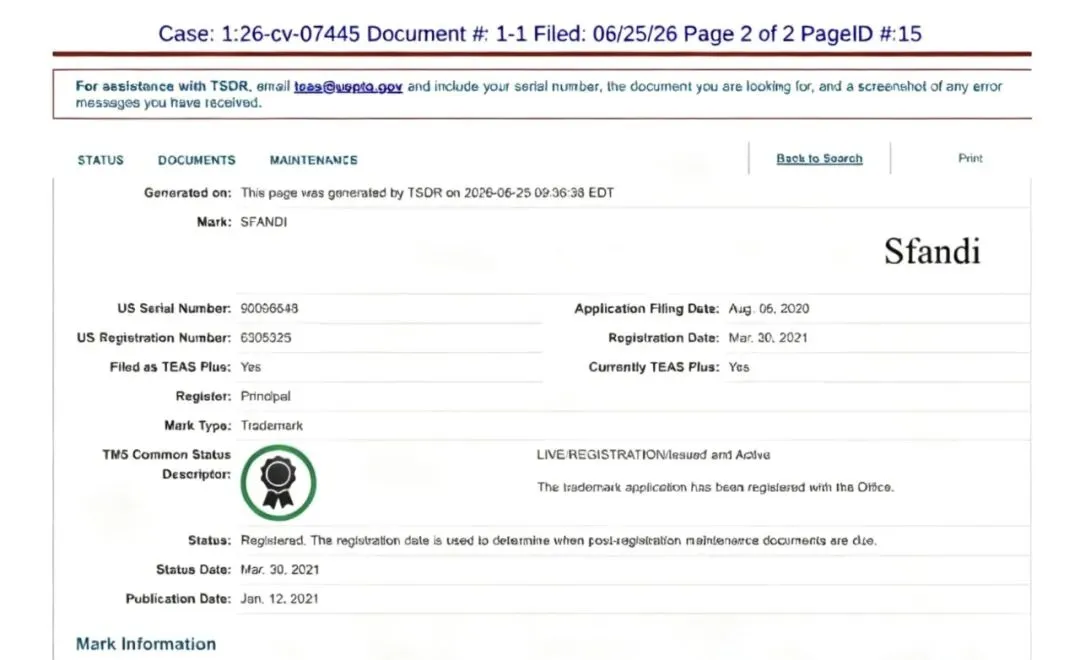The width and height of the screenshot is (1080, 660).
Task: Click the Status Date value Mar. 30, 2021
Action: point(279,570)
